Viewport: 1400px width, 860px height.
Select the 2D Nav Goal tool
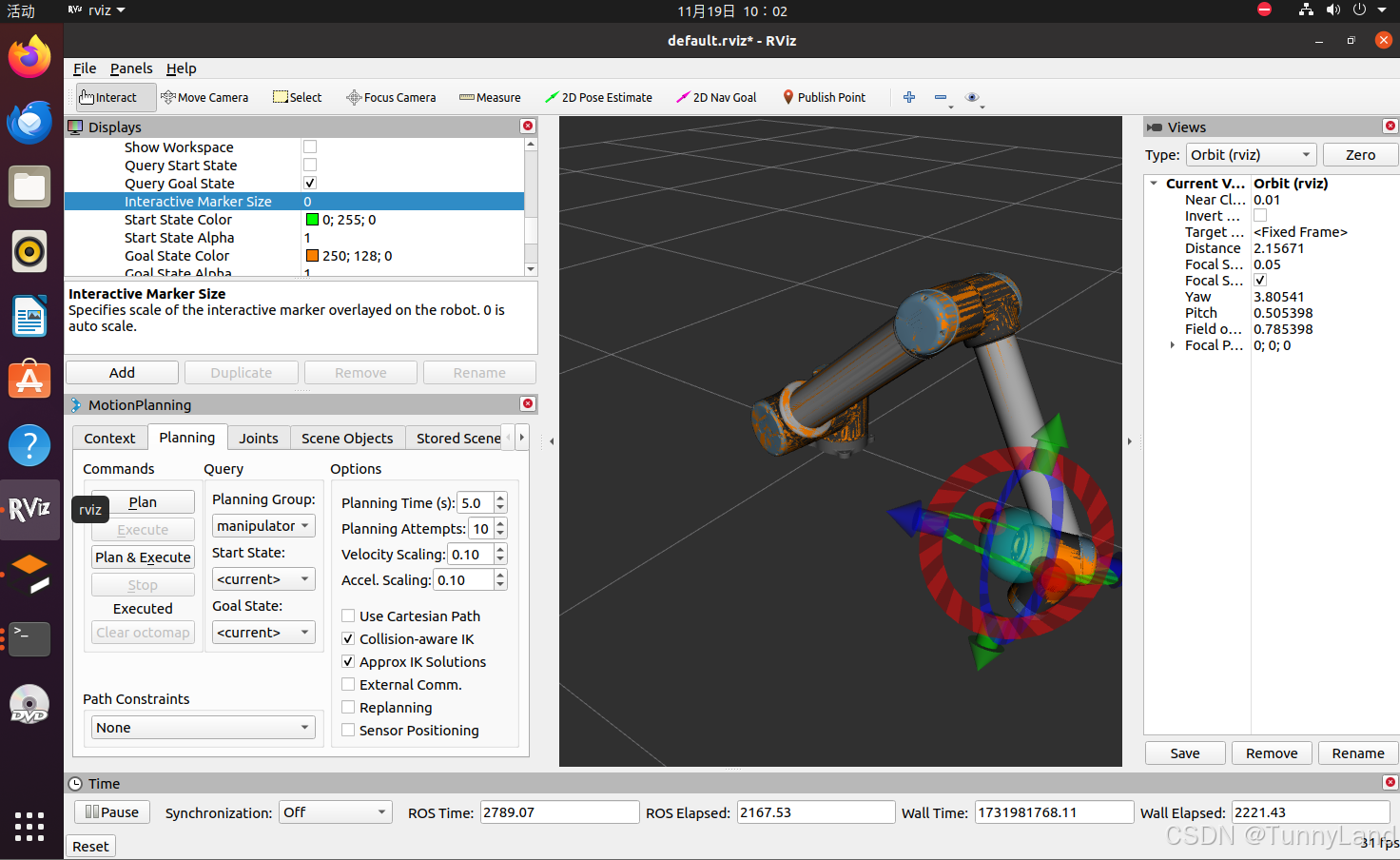coord(716,97)
